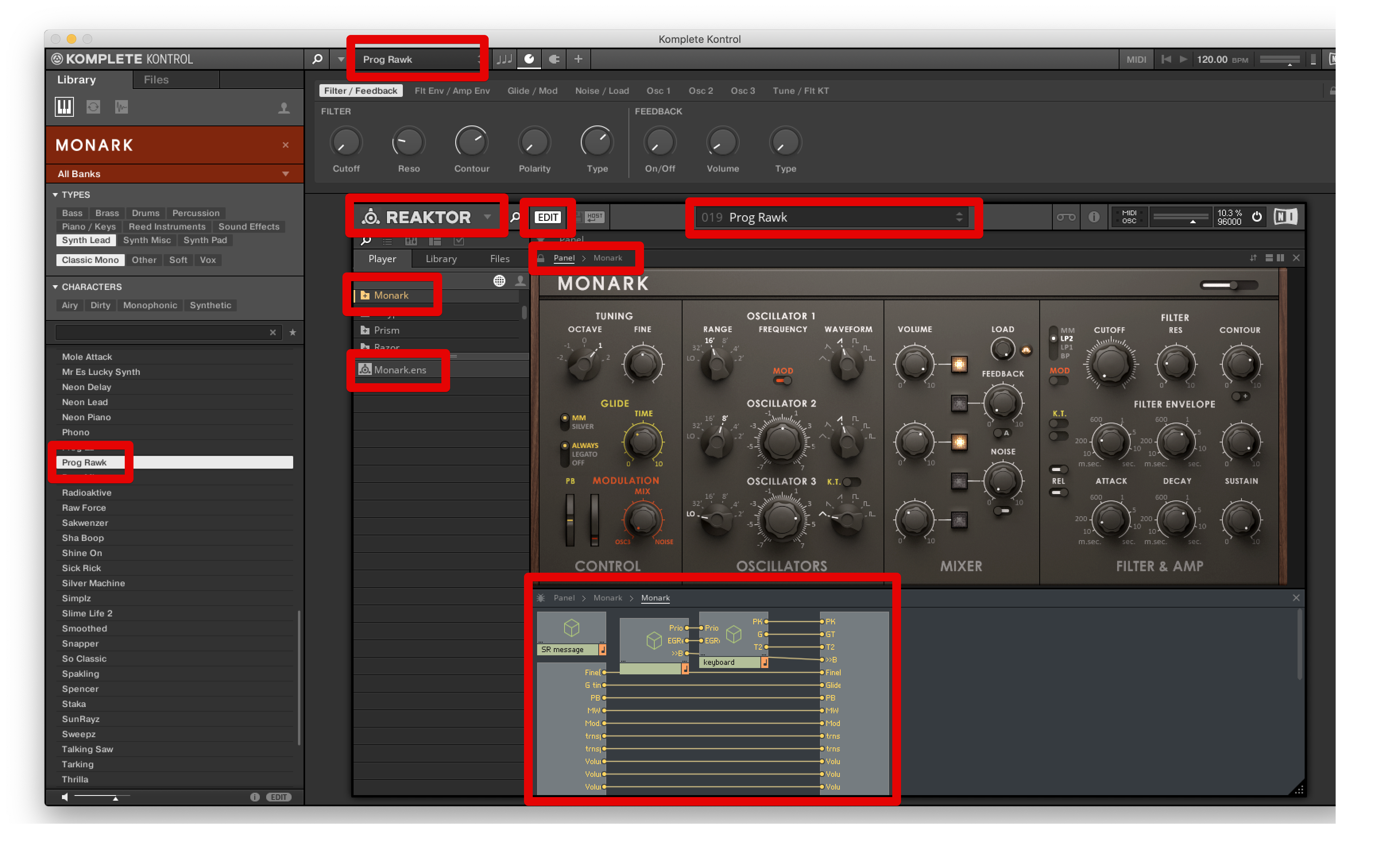Open the Library tab in Reaktor sidebar

(x=441, y=259)
